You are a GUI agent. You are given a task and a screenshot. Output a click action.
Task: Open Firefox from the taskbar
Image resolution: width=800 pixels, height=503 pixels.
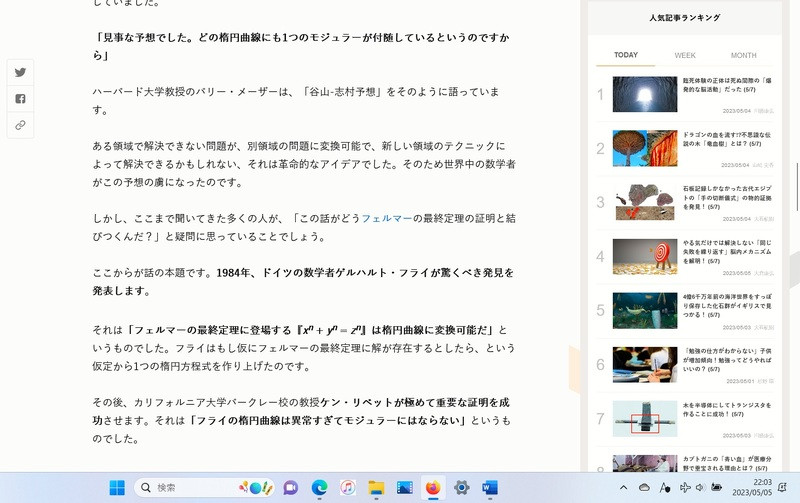point(433,487)
